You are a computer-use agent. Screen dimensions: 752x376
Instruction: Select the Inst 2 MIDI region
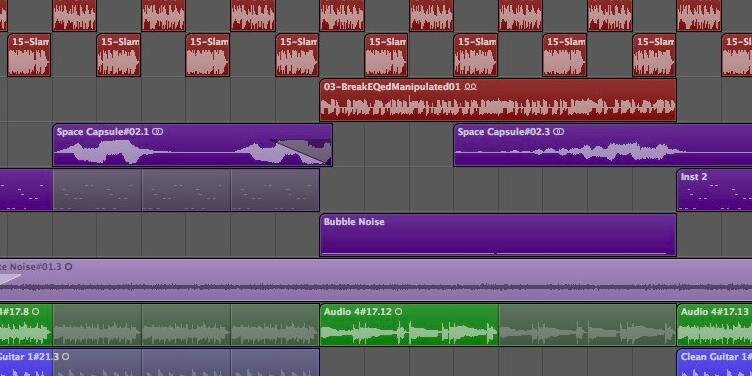coord(714,190)
